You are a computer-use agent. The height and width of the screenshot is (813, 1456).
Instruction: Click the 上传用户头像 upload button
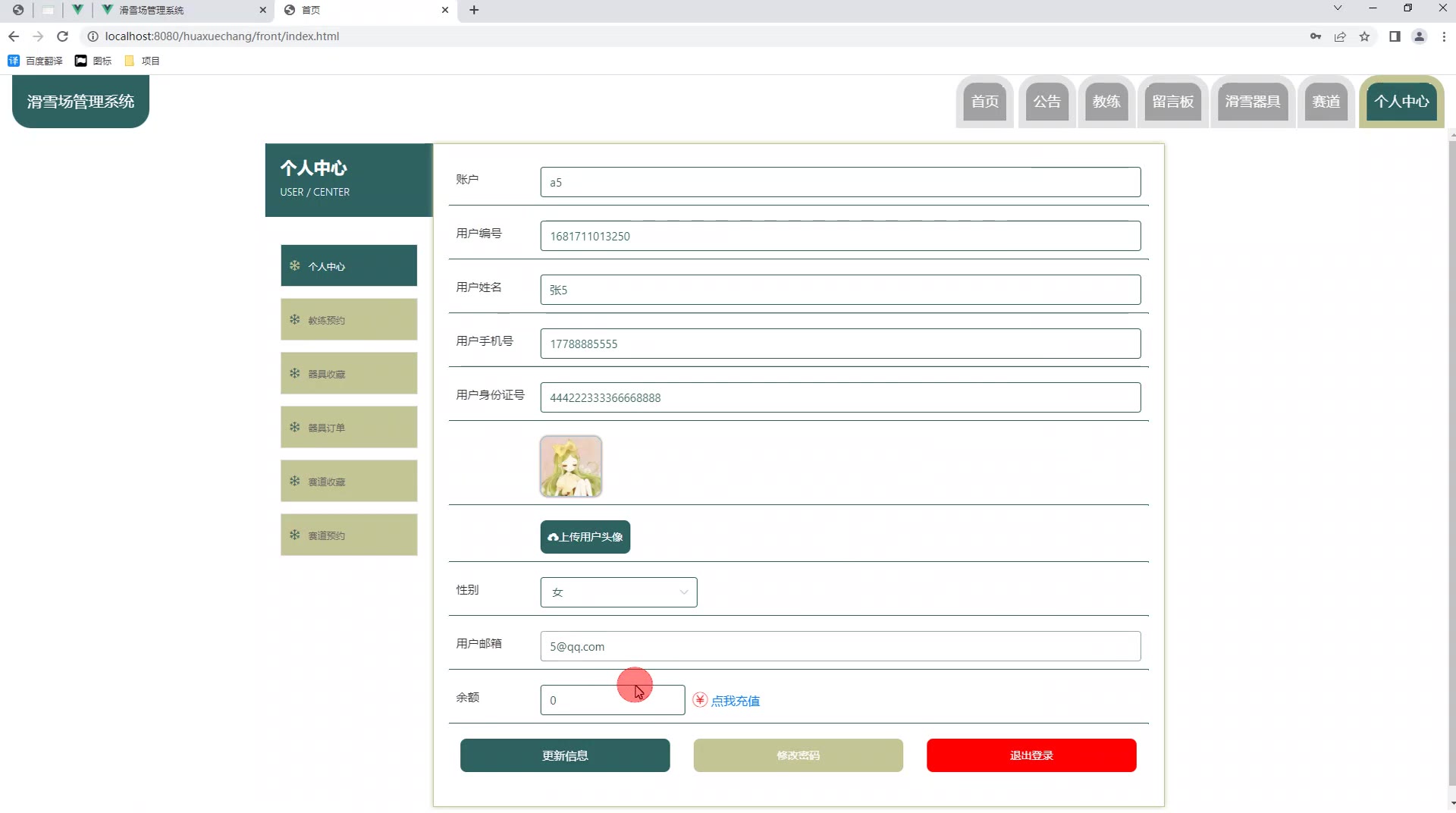click(585, 537)
